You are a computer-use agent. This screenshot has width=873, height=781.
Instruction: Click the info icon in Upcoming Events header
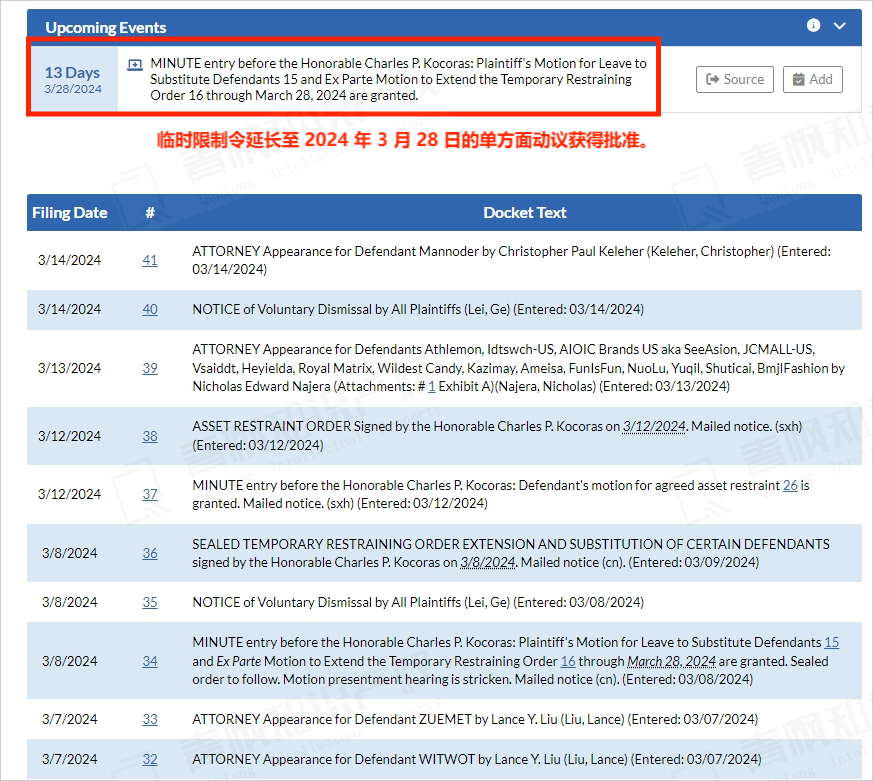(x=813, y=26)
